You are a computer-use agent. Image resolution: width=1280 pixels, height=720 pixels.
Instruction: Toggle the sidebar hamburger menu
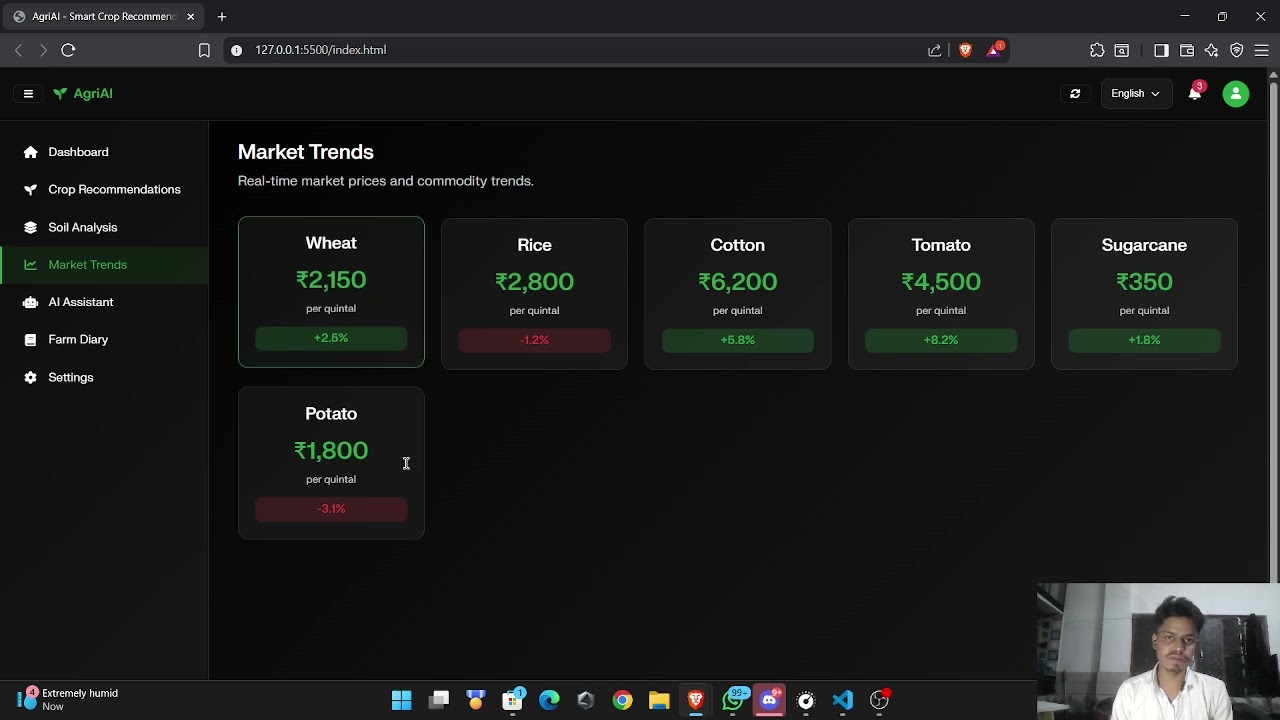28,94
